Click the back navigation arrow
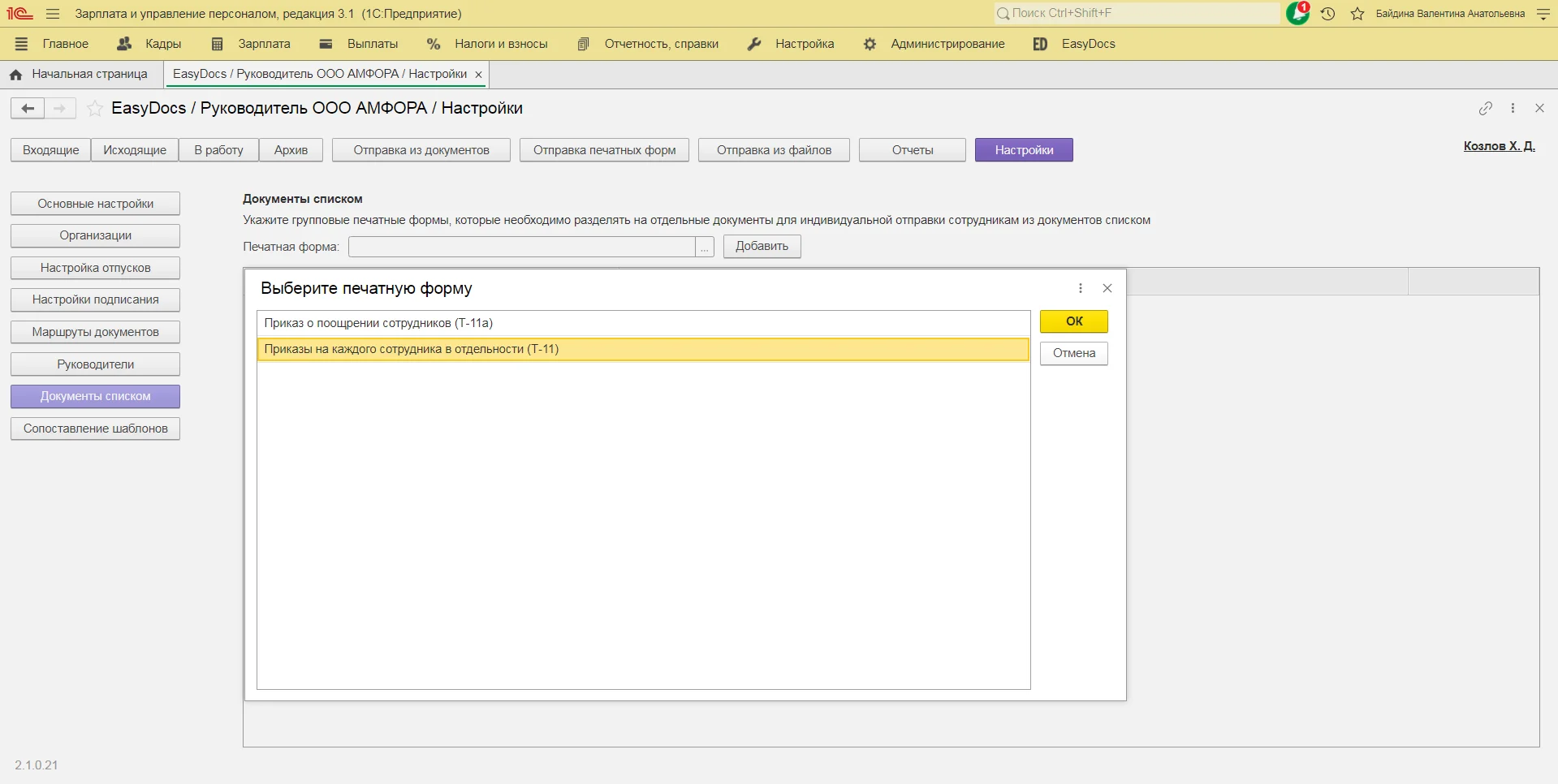The height and width of the screenshot is (784, 1558). click(28, 108)
